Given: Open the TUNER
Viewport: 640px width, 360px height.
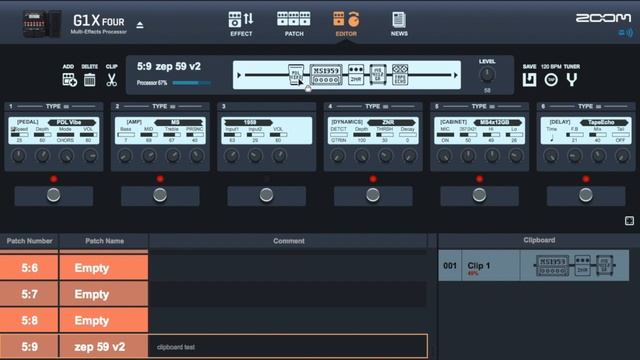Looking at the screenshot, I should 572,80.
